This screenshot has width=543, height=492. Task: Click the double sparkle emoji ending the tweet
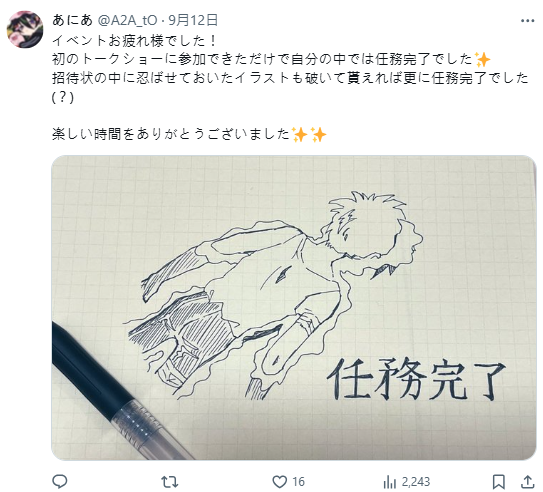click(309, 134)
